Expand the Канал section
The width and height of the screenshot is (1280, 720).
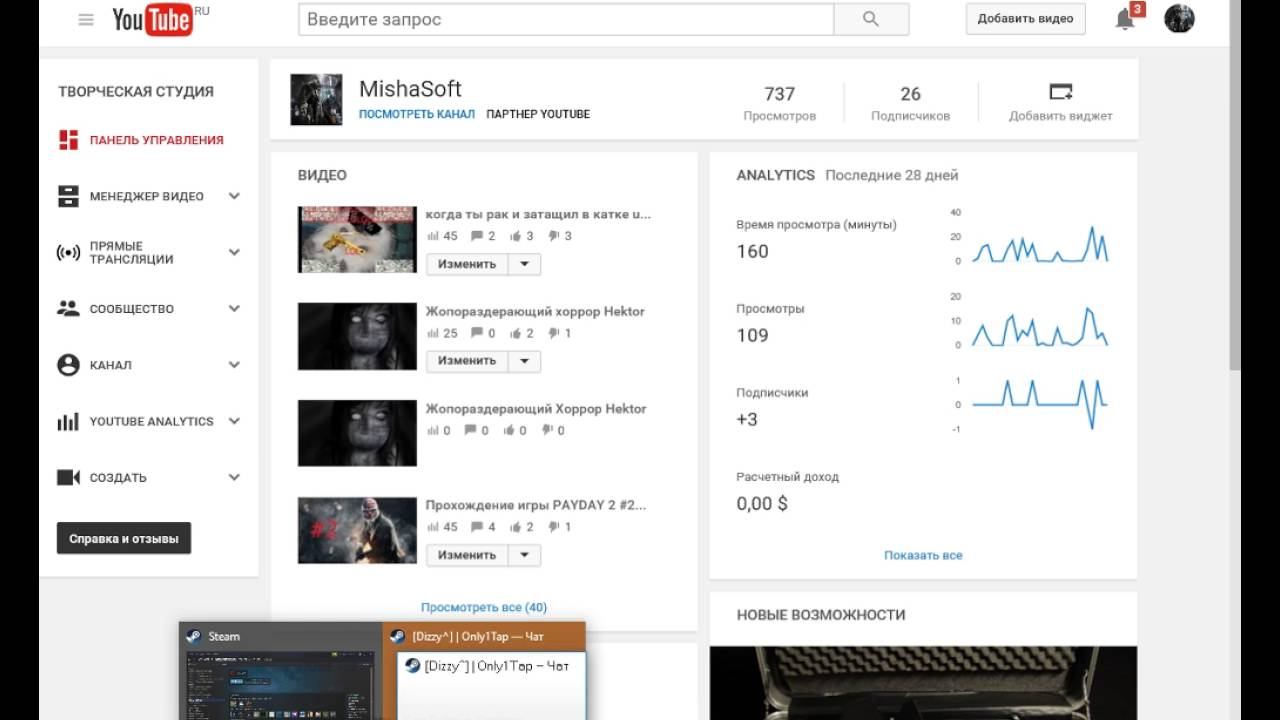coord(234,365)
